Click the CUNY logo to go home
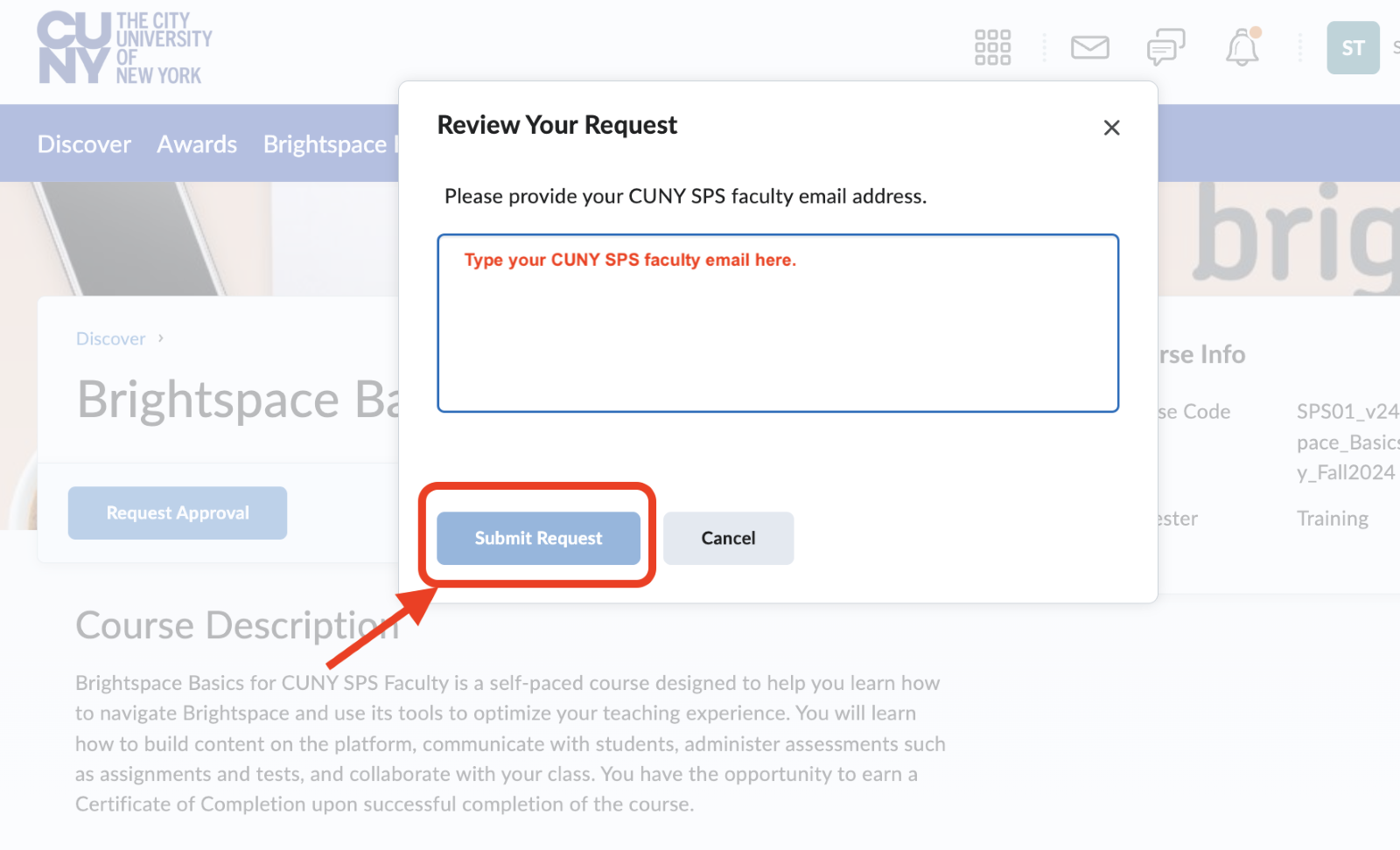 click(122, 47)
